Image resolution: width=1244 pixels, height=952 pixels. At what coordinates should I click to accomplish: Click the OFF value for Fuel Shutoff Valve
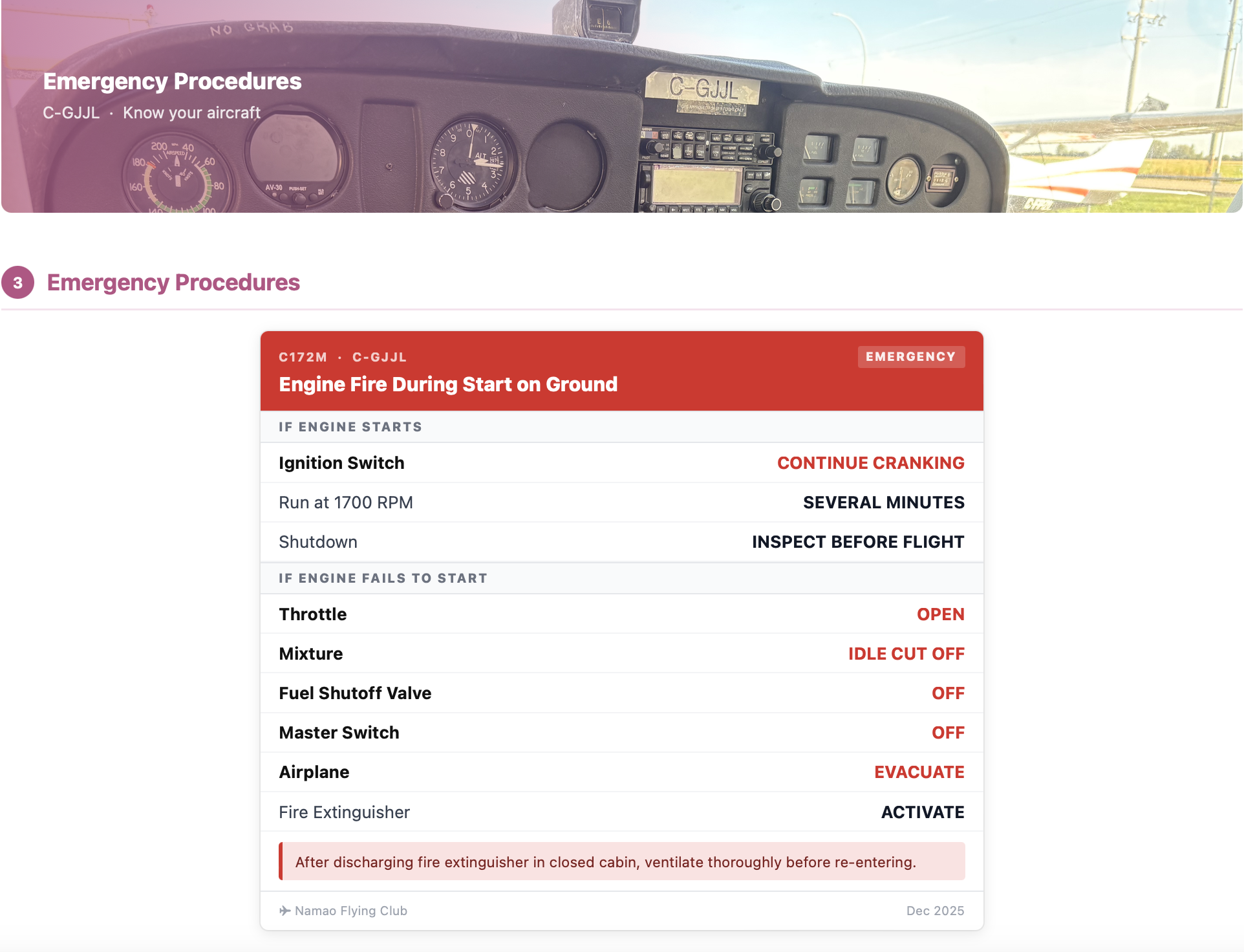point(948,693)
